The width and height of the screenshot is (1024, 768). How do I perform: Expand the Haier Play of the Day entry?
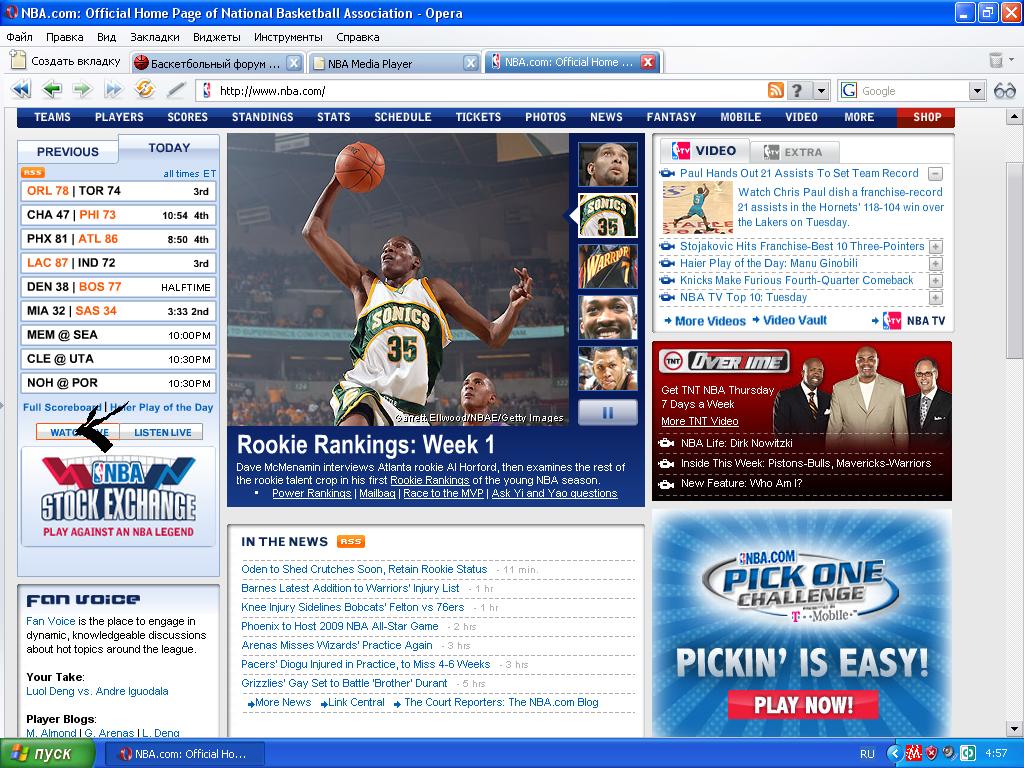[x=935, y=264]
